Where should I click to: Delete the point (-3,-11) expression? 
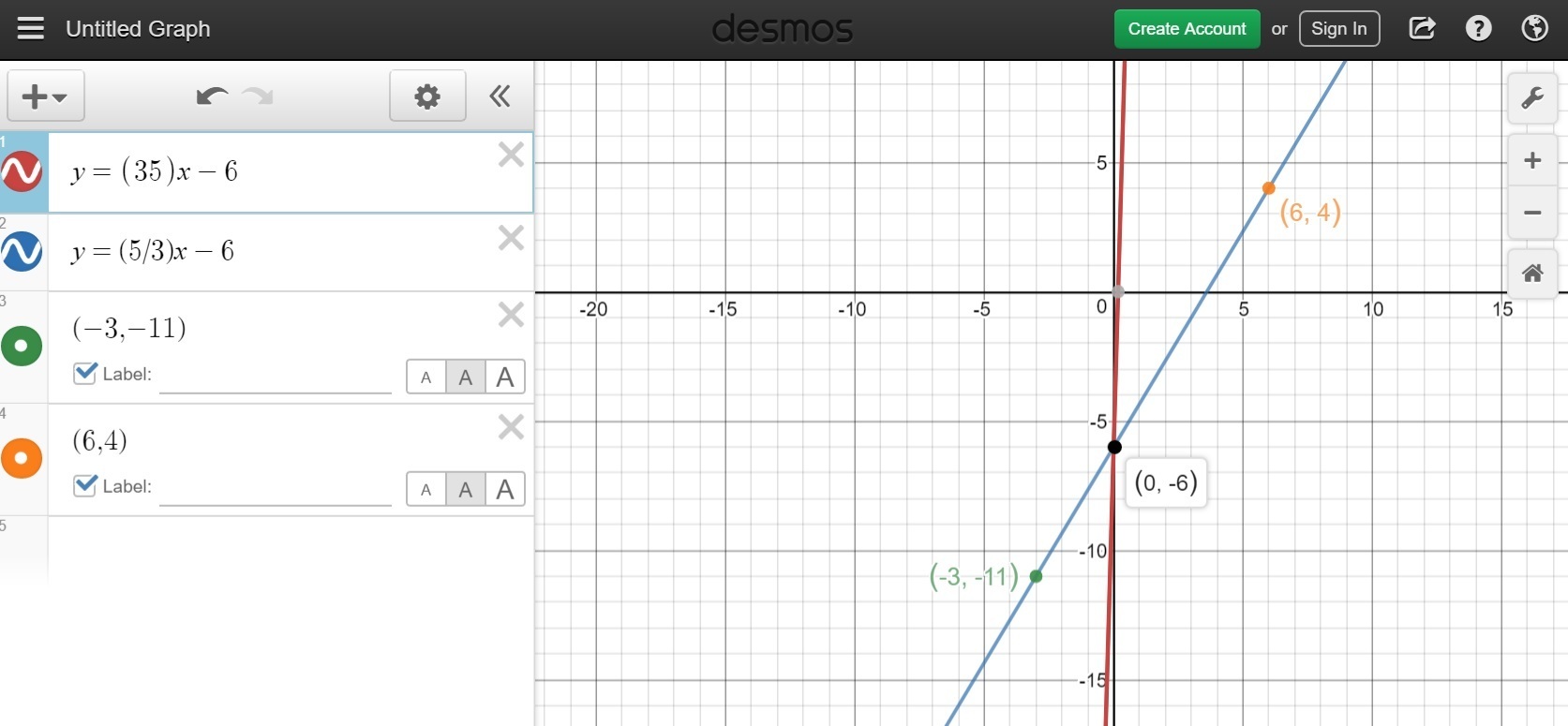pos(511,315)
